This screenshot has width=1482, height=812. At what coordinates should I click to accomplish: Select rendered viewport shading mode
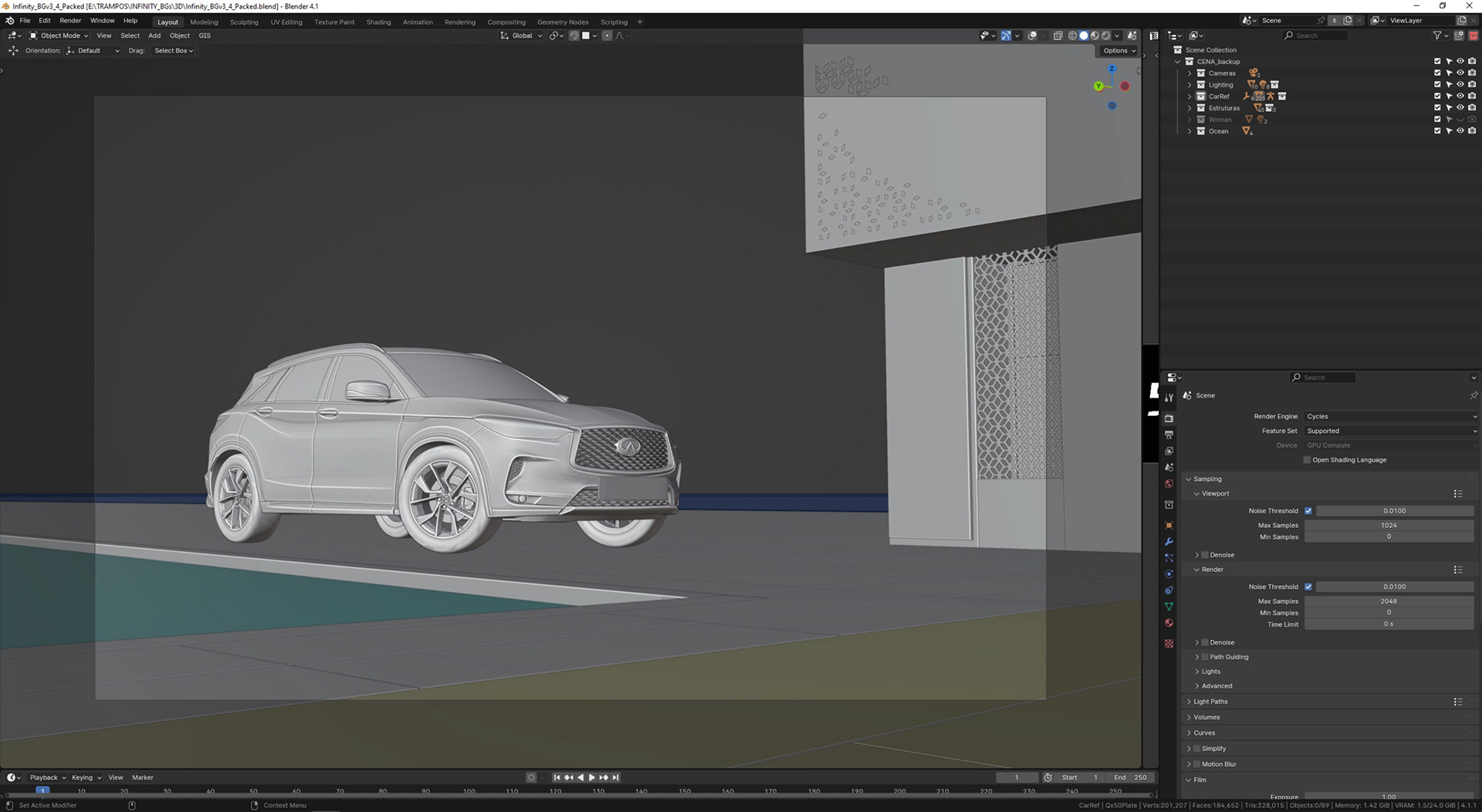[x=1105, y=36]
